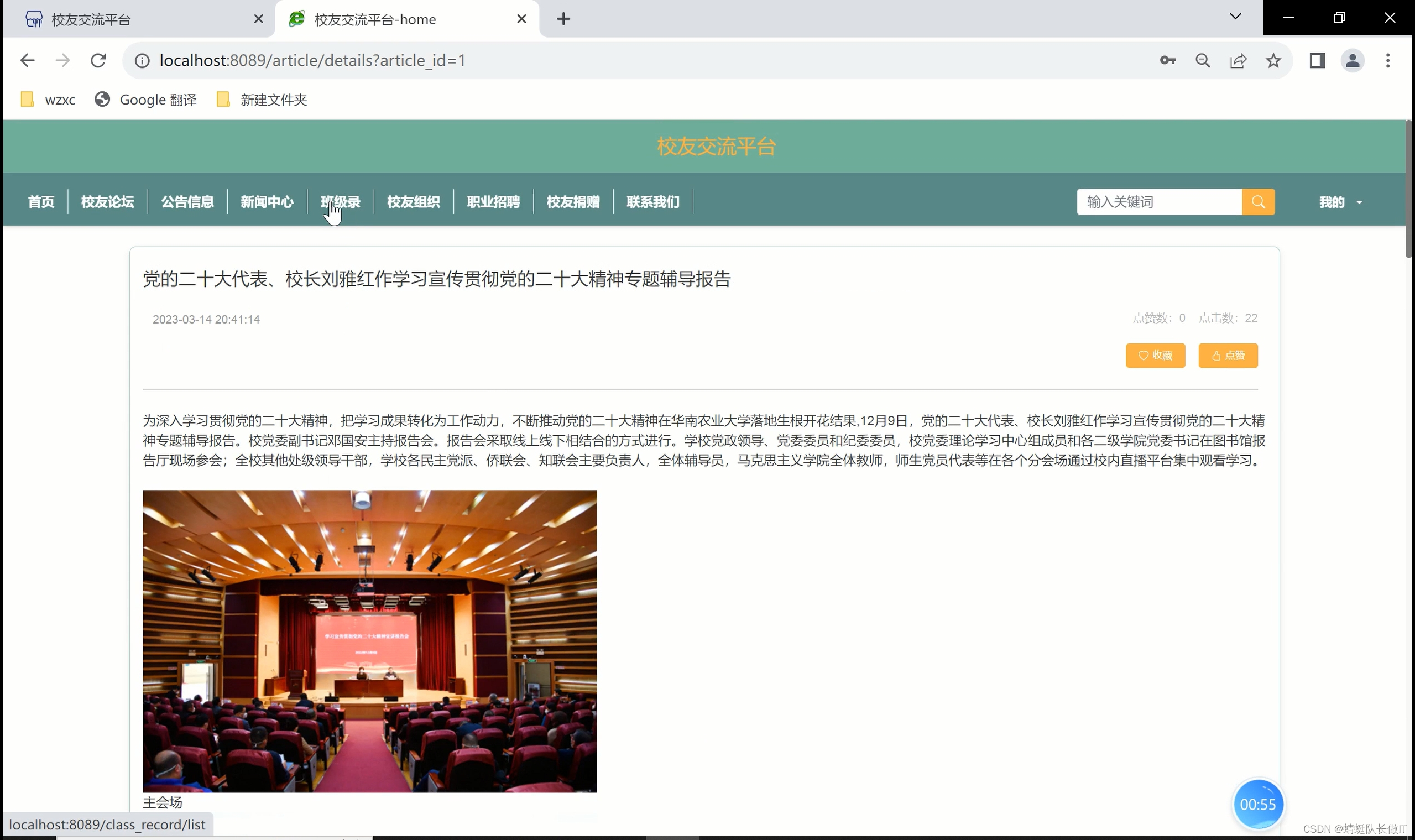Open the Chrome profile avatar icon

[1352, 61]
